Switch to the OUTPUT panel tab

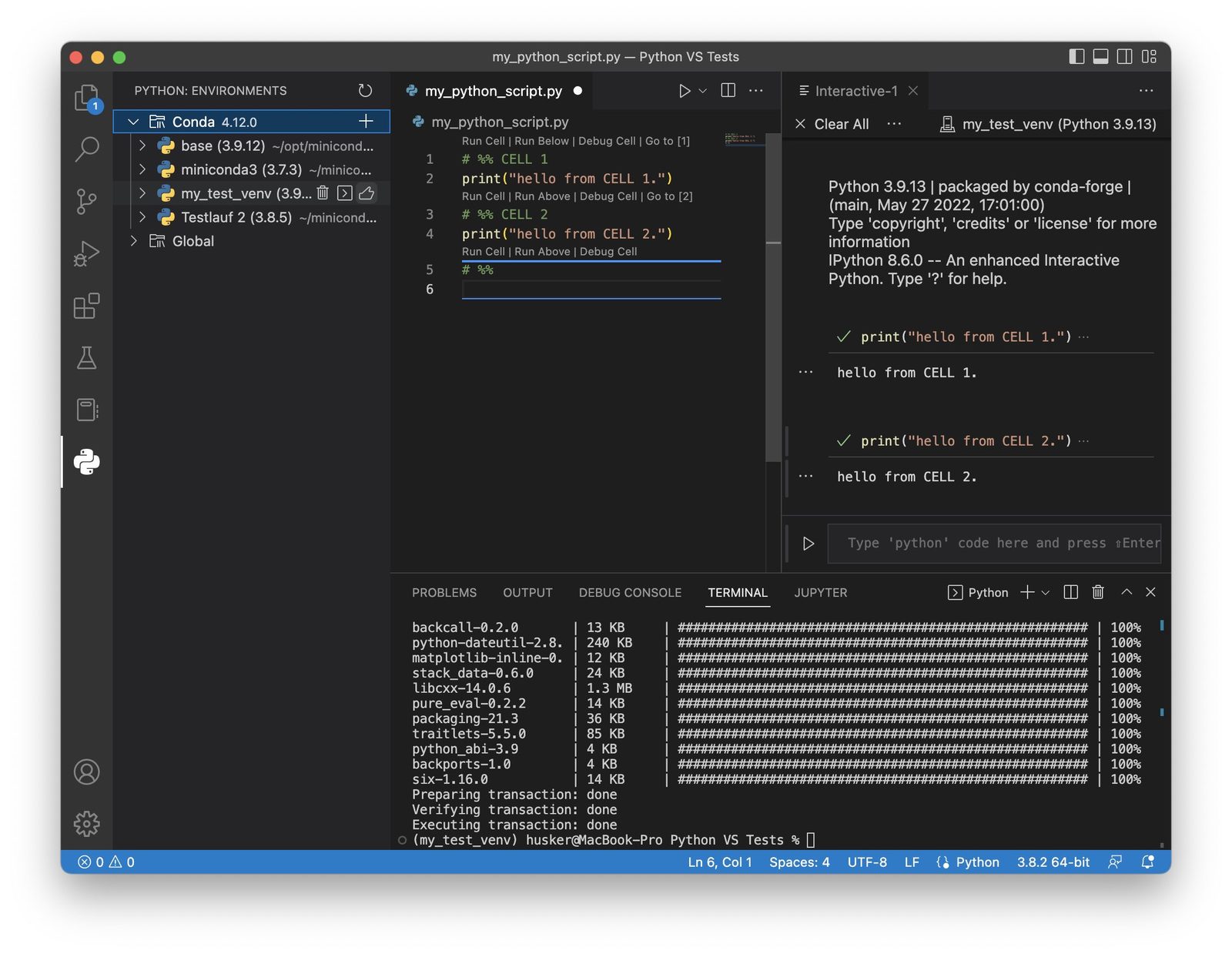point(527,593)
